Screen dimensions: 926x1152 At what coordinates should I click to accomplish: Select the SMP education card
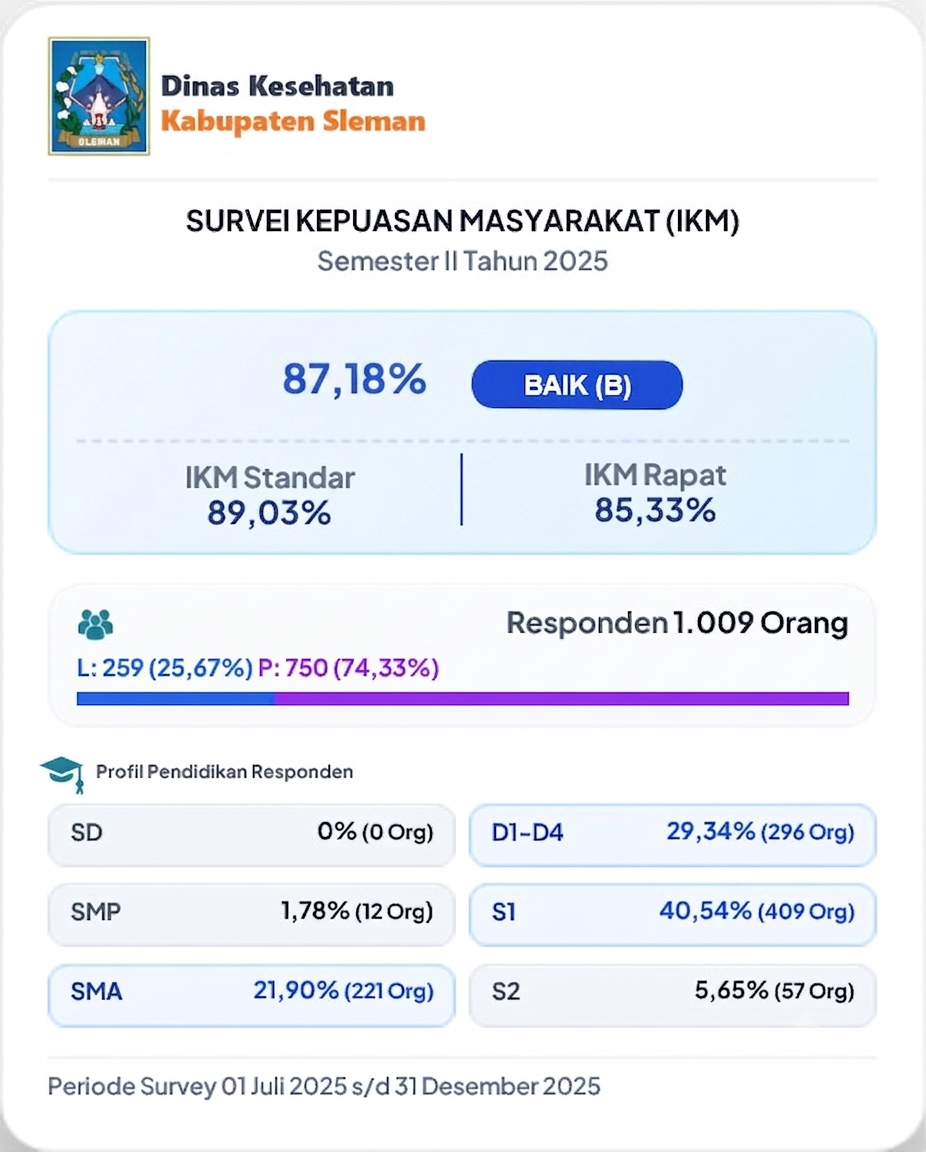(251, 912)
